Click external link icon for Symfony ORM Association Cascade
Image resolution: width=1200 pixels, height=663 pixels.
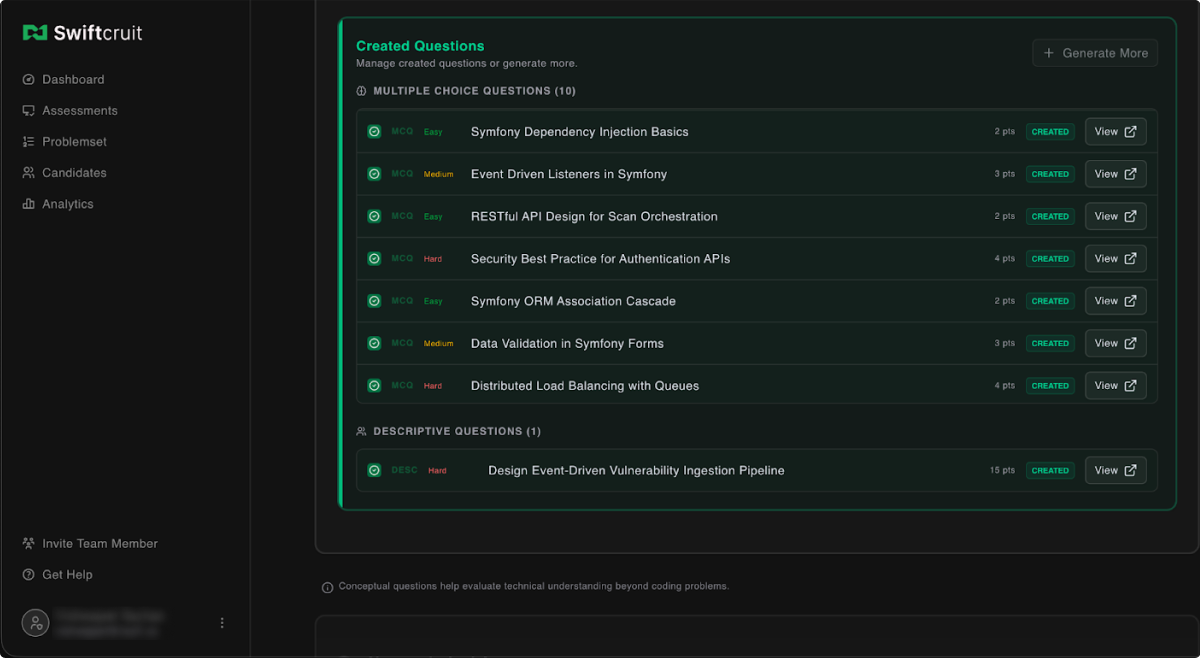1130,301
